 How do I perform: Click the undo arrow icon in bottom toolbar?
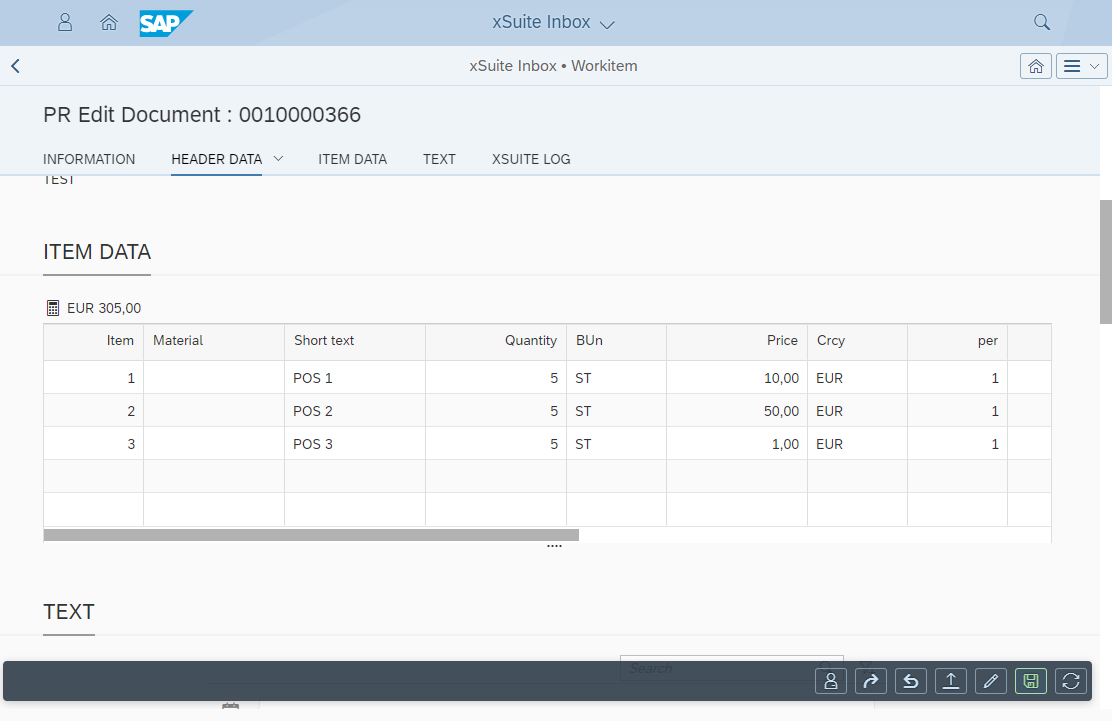911,681
